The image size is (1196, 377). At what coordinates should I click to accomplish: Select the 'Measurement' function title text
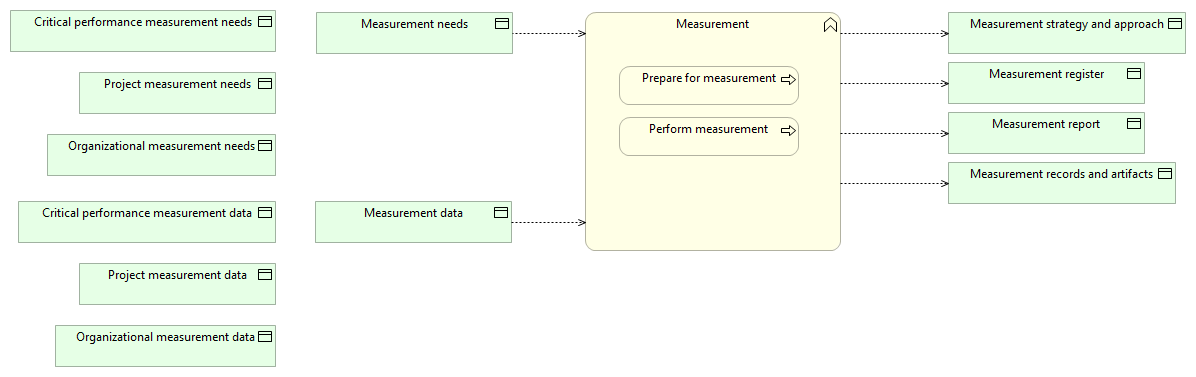712,24
